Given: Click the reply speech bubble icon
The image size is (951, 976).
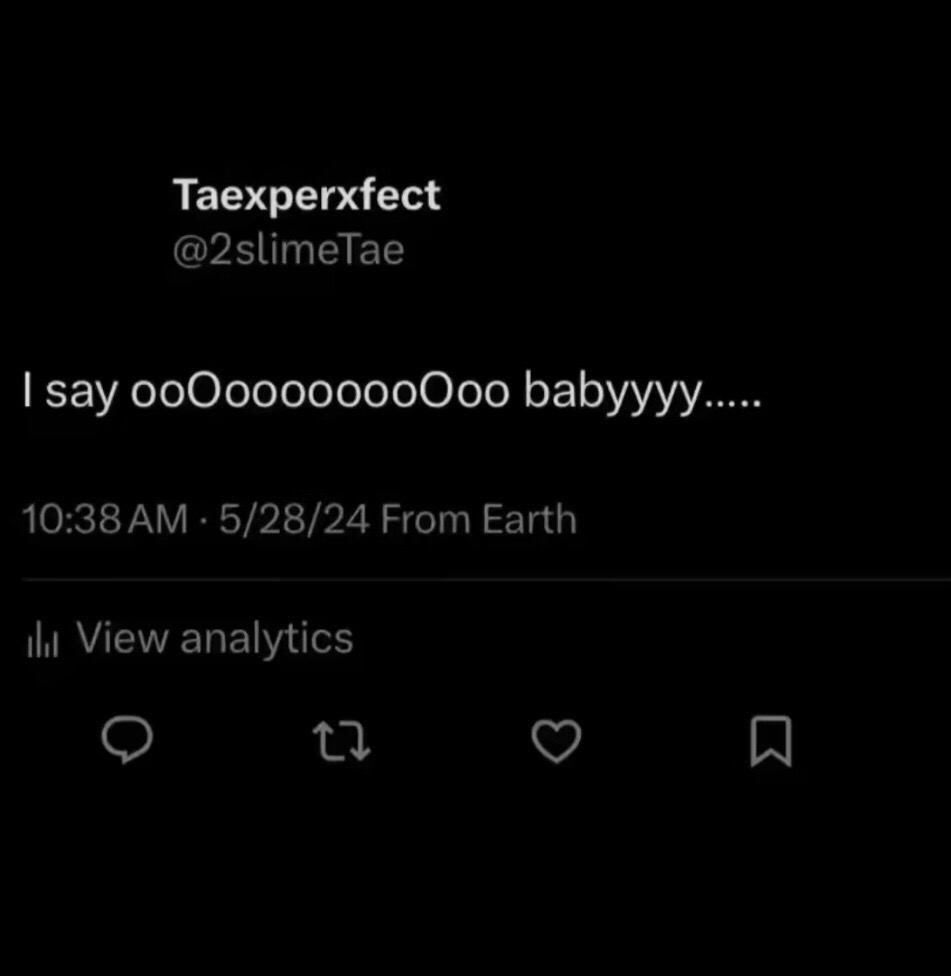Looking at the screenshot, I should tap(129, 742).
